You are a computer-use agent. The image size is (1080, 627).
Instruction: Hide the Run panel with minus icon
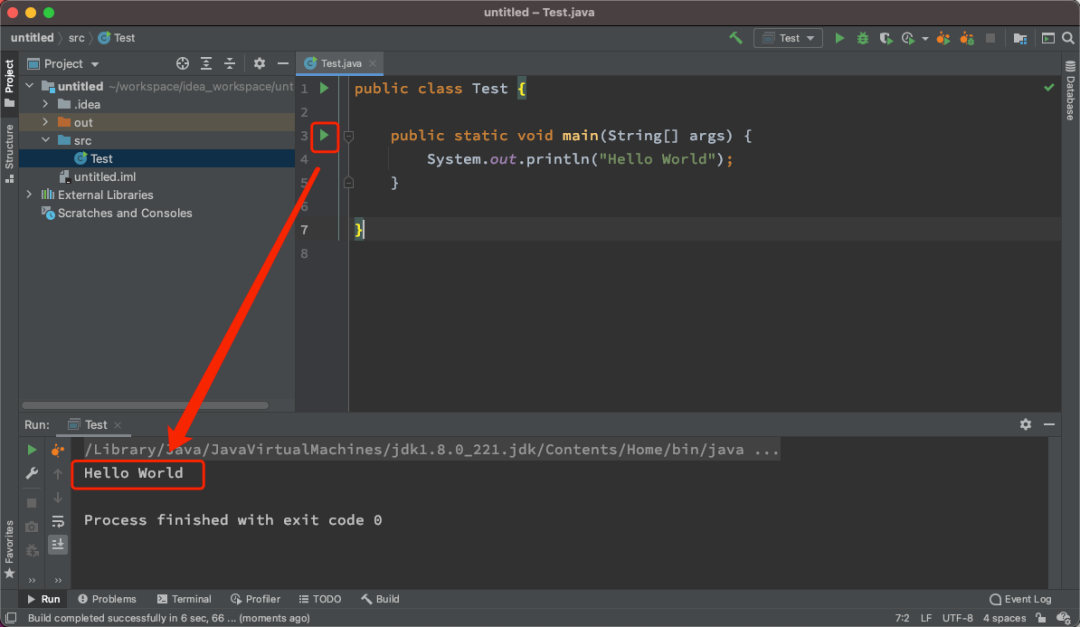click(1049, 424)
